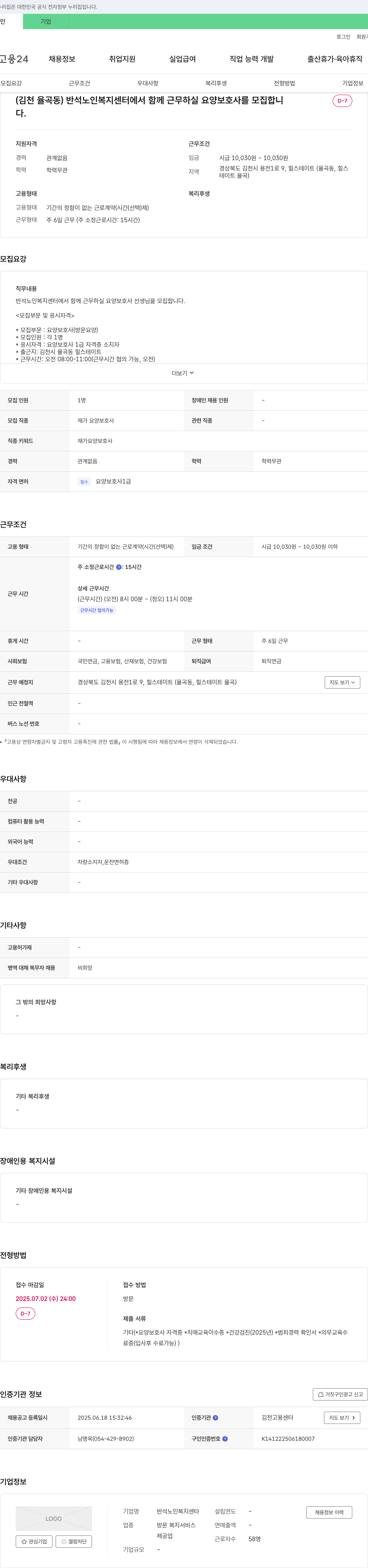Click the company LOGO placeholder image
This screenshot has height=1568, width=368.
[54, 1518]
